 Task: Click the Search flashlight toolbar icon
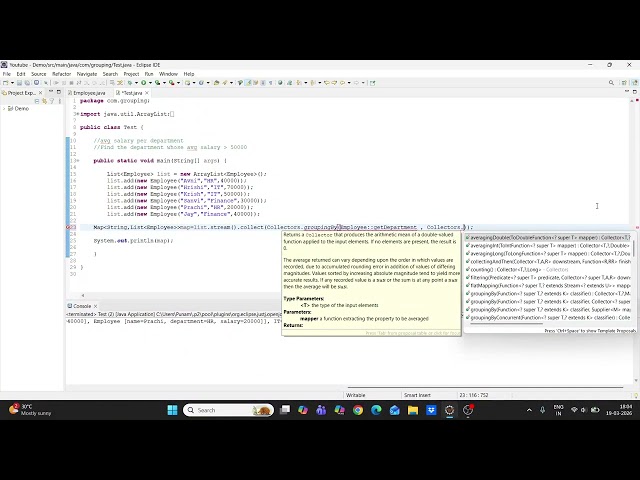click(x=225, y=83)
